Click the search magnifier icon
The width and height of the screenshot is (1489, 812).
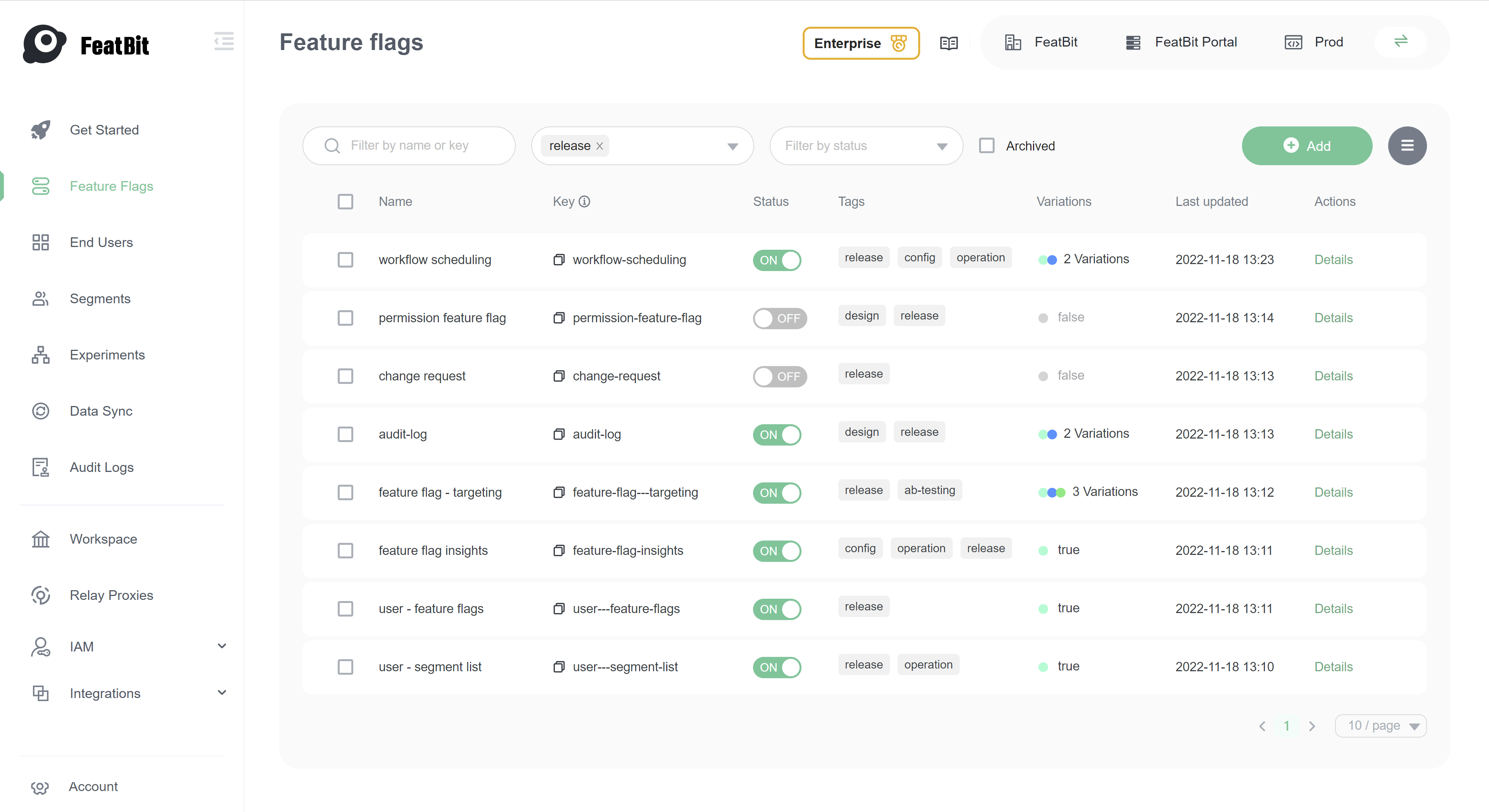(x=332, y=146)
